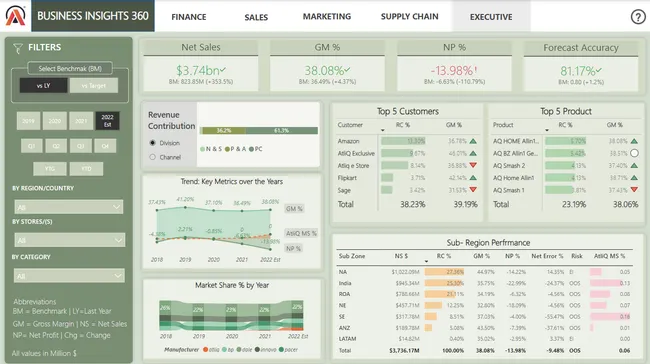Open the Executive tab

(491, 17)
